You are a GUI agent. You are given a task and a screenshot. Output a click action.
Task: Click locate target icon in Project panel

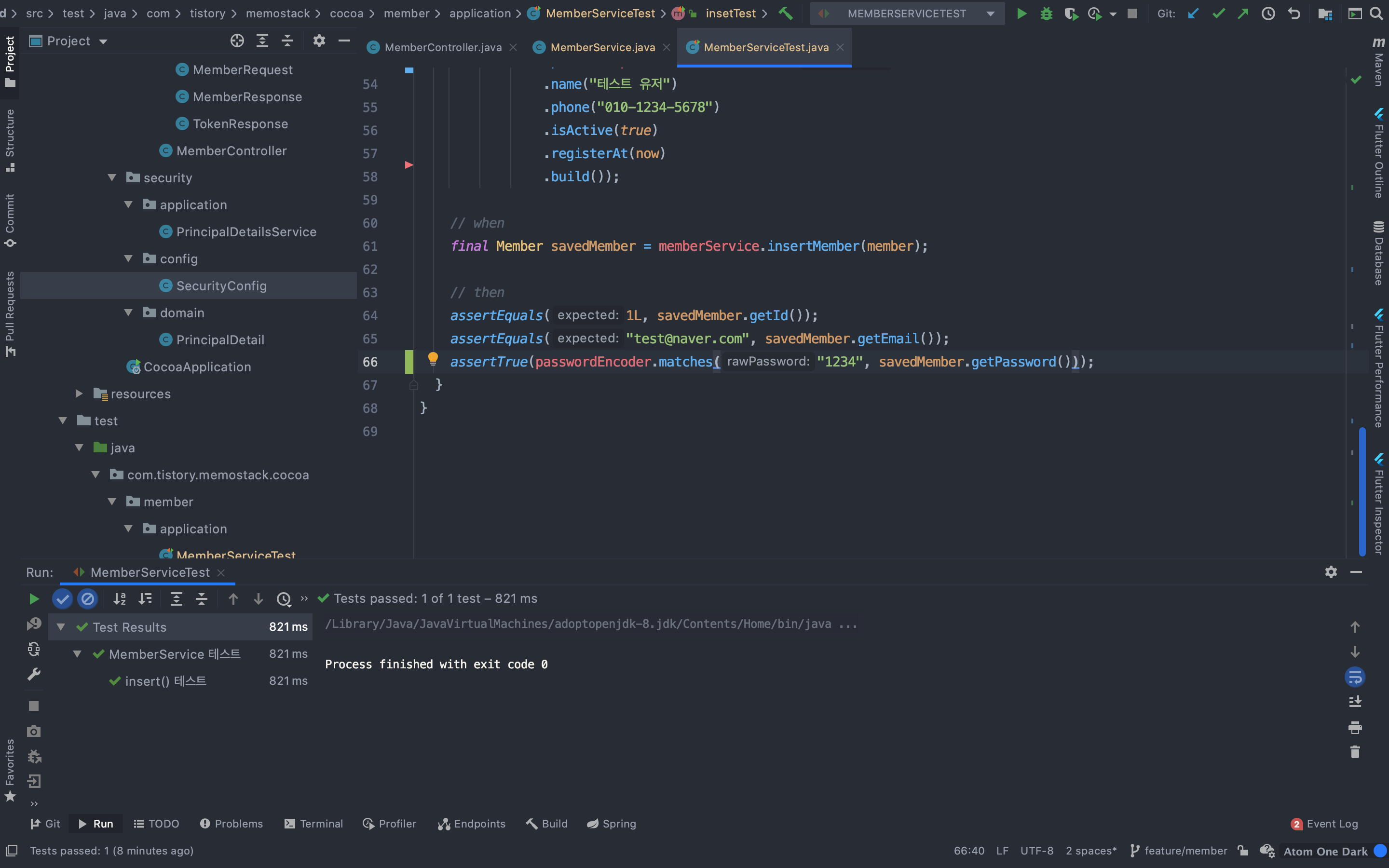tap(237, 41)
